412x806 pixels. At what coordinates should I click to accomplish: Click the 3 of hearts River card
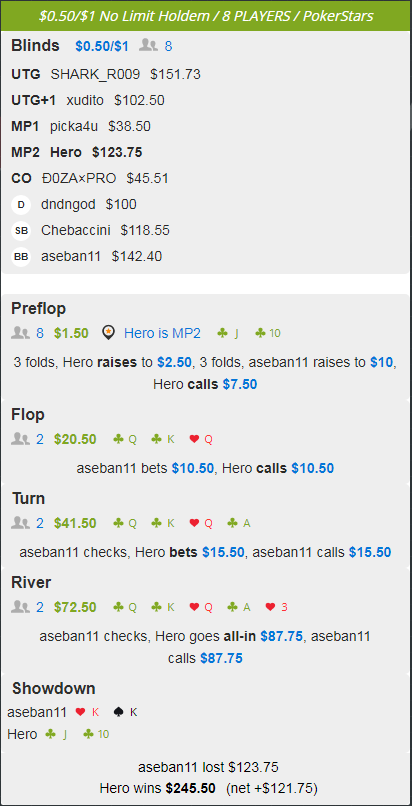[x=276, y=607]
